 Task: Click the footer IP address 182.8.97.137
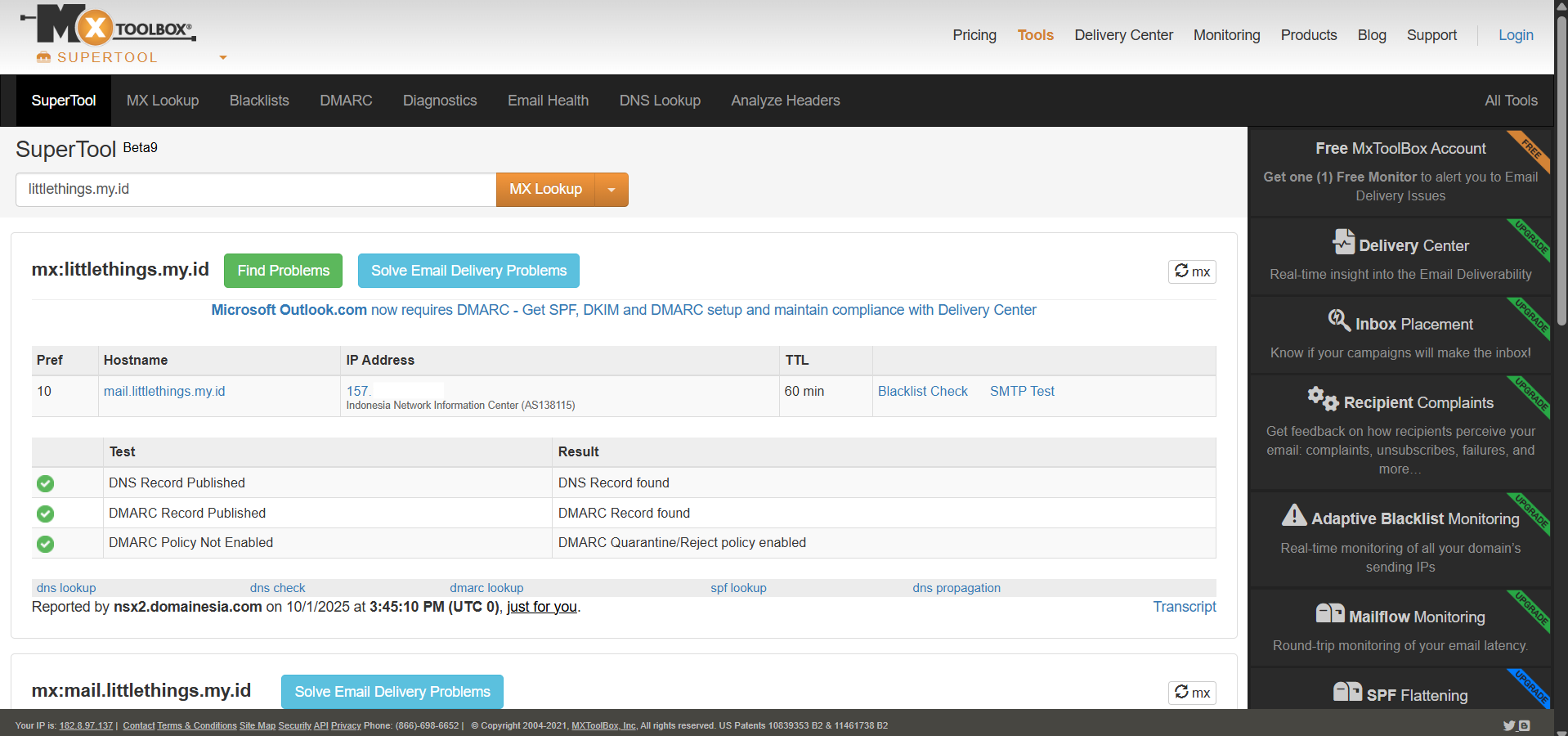pyautogui.click(x=86, y=725)
